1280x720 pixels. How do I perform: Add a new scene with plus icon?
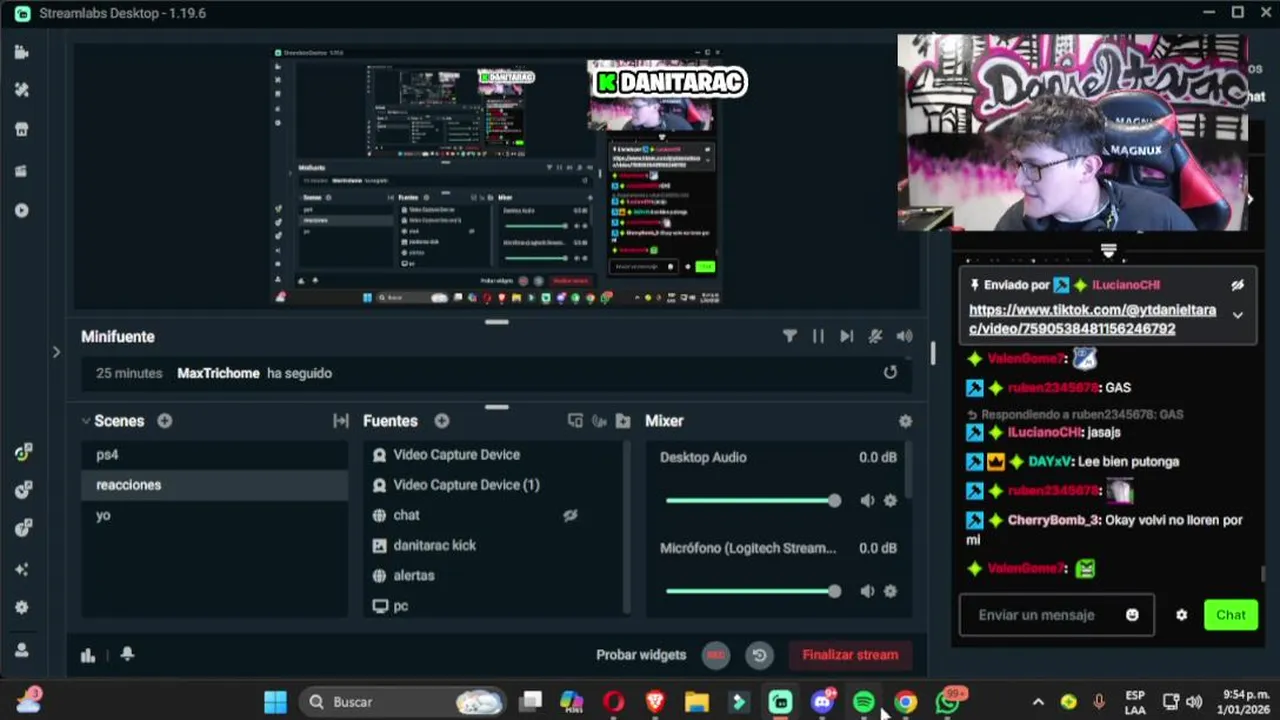(165, 421)
